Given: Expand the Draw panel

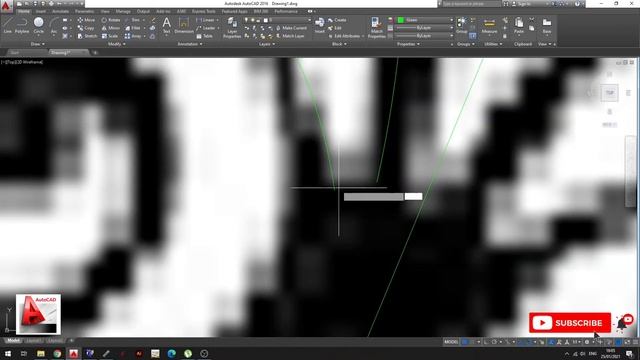Looking at the screenshot, I should (38, 44).
